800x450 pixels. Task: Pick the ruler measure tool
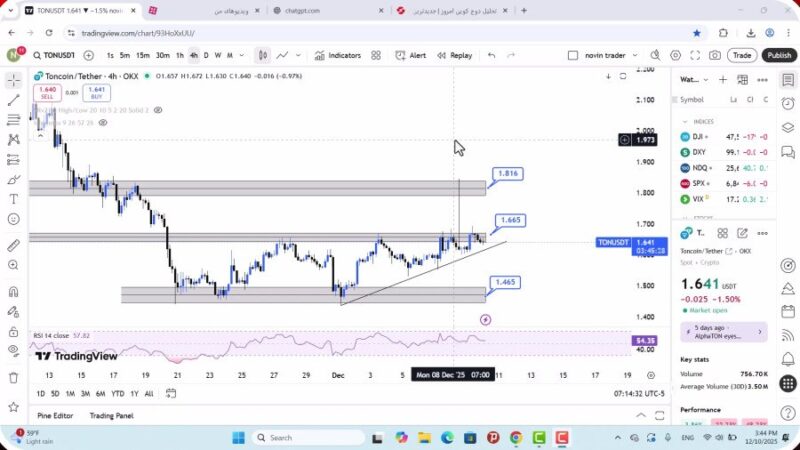pyautogui.click(x=13, y=245)
